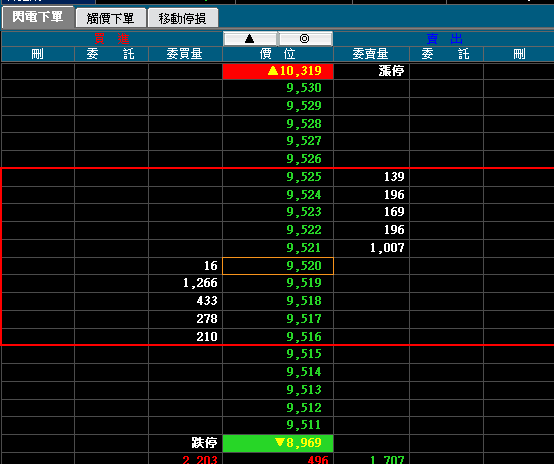Select price 9,525 in price column
Viewport: 554px width, 464px height.
[x=278, y=177]
